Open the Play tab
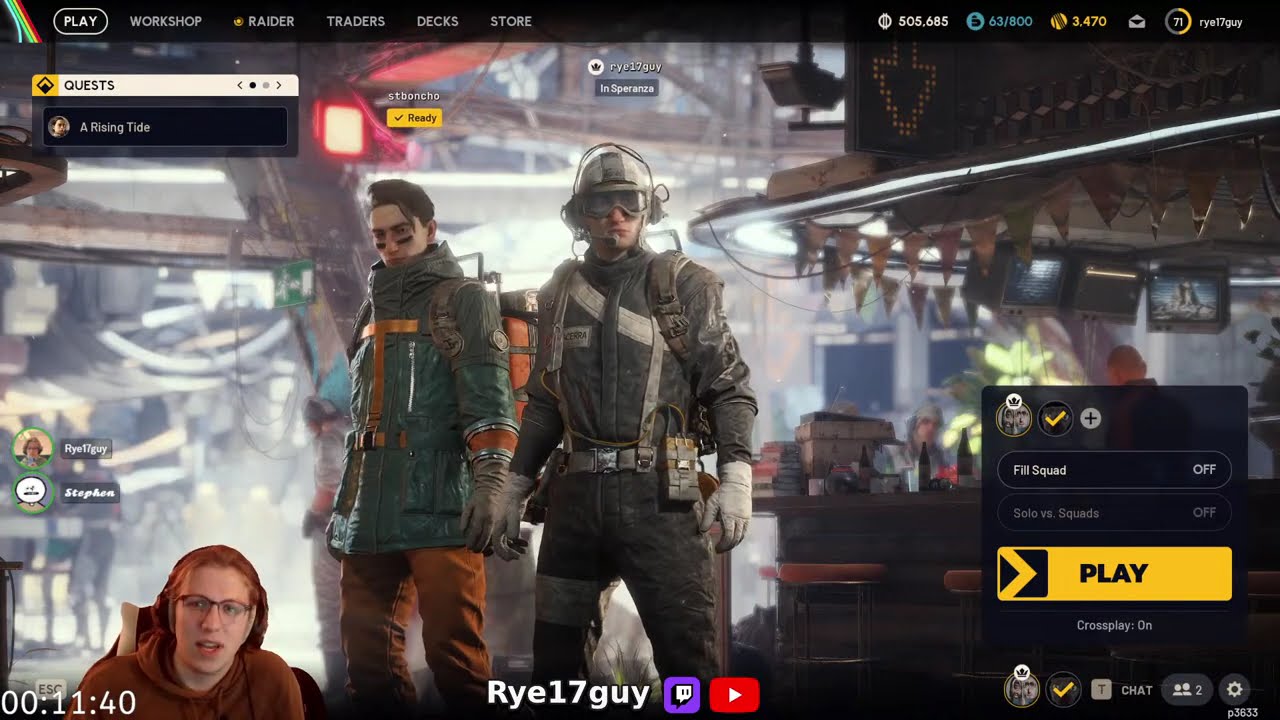1280x720 pixels. pyautogui.click(x=80, y=21)
